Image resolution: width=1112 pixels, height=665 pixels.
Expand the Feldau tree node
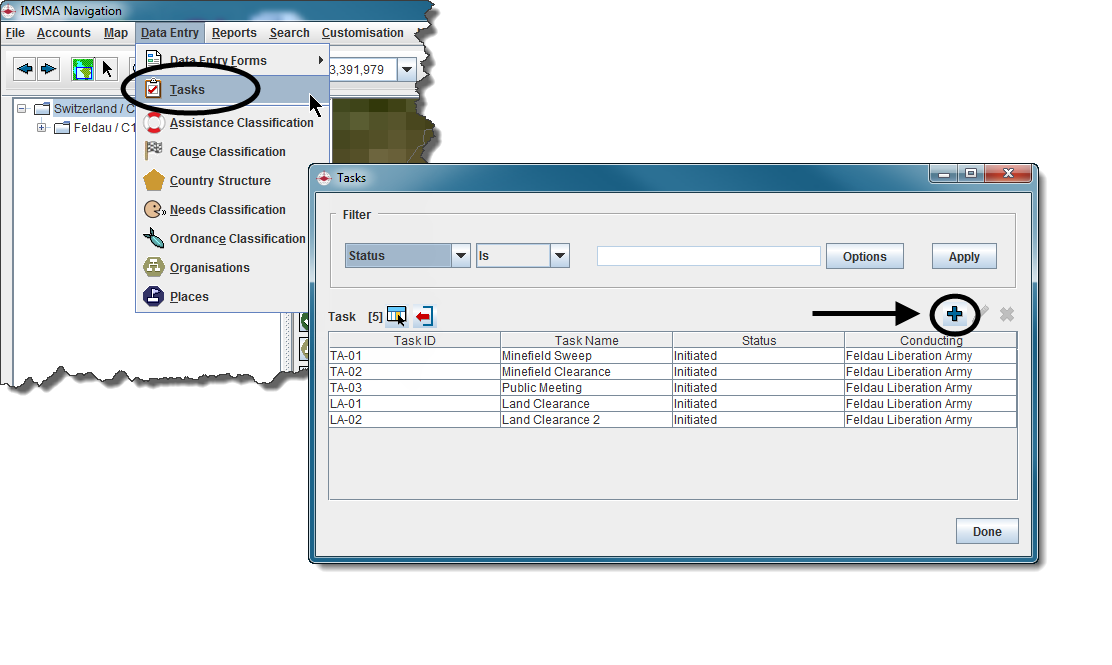click(x=42, y=128)
